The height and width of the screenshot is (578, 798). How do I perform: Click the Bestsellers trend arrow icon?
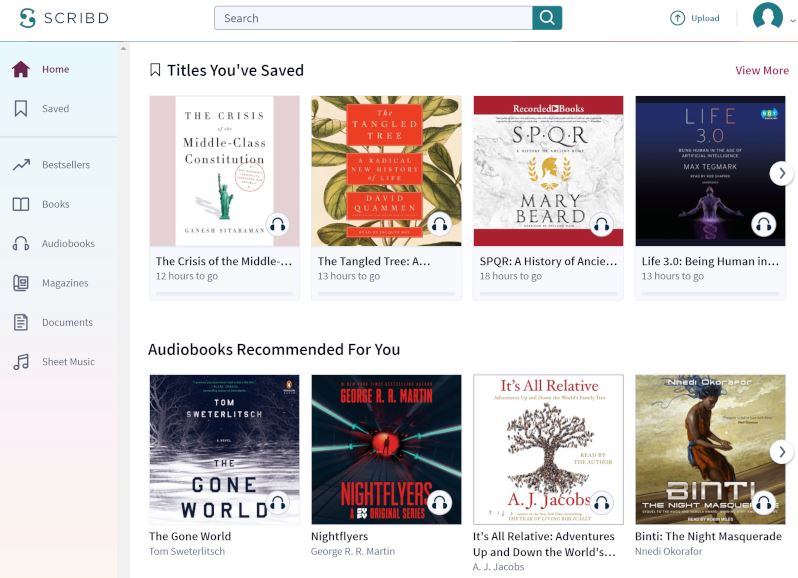tap(21, 165)
